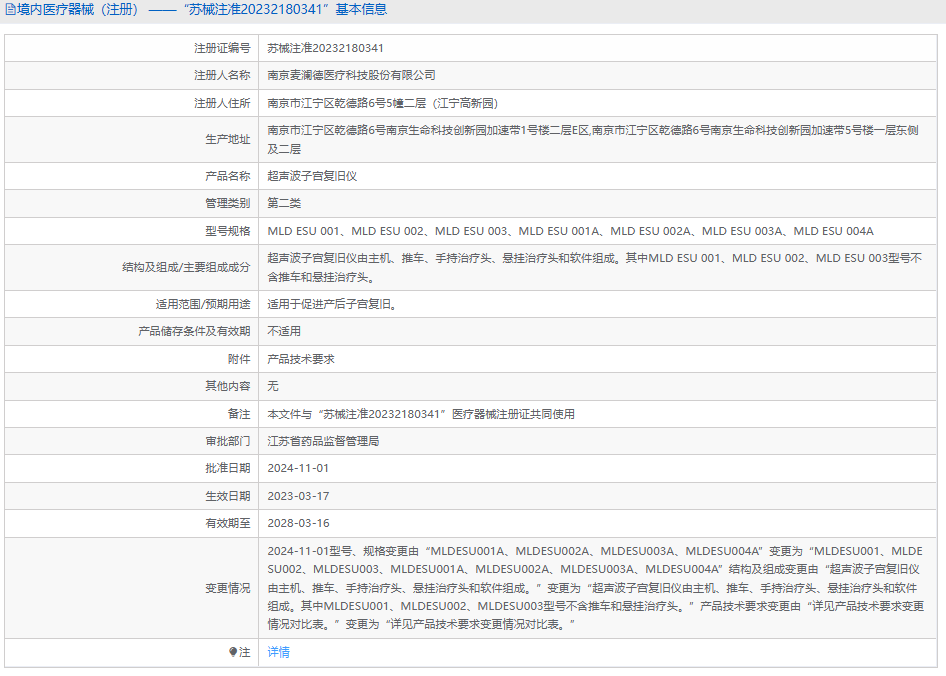
Task: Click the storage condition value 不适用
Action: pos(284,331)
